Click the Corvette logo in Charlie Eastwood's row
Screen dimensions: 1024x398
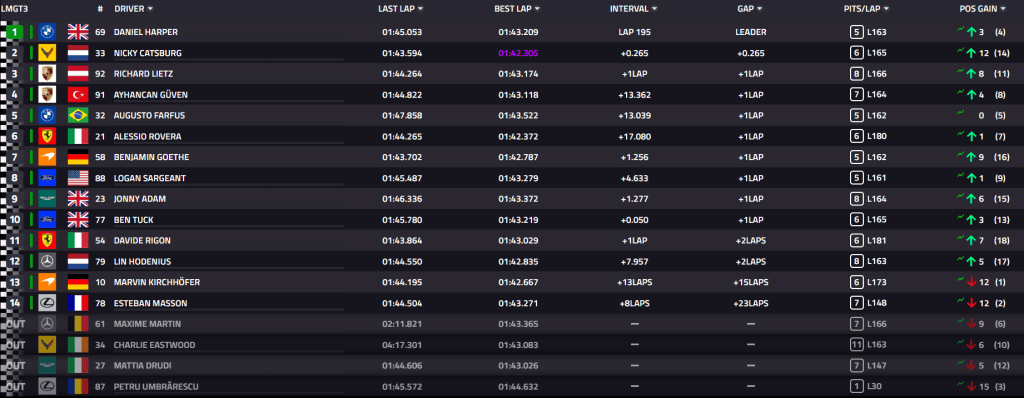[47, 345]
